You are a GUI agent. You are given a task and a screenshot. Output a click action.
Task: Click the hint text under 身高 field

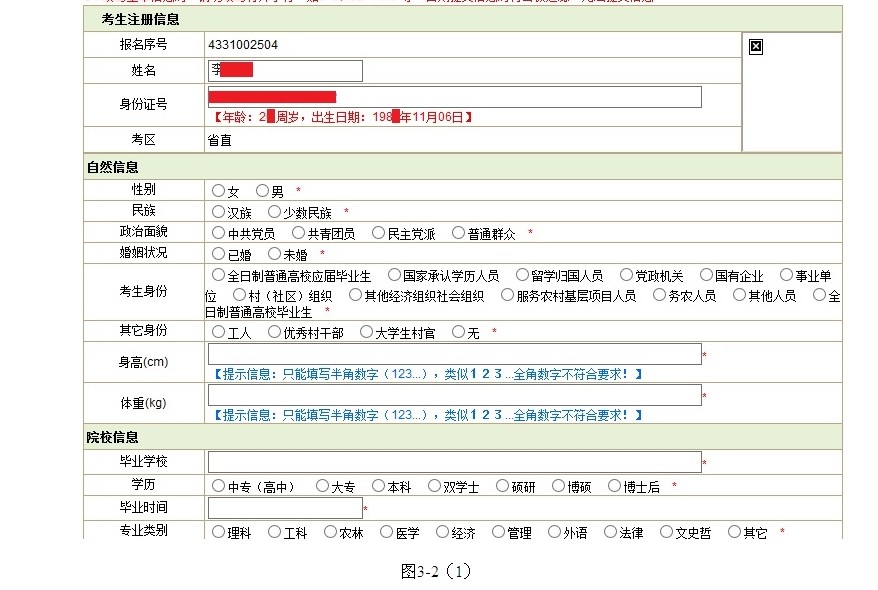[427, 374]
